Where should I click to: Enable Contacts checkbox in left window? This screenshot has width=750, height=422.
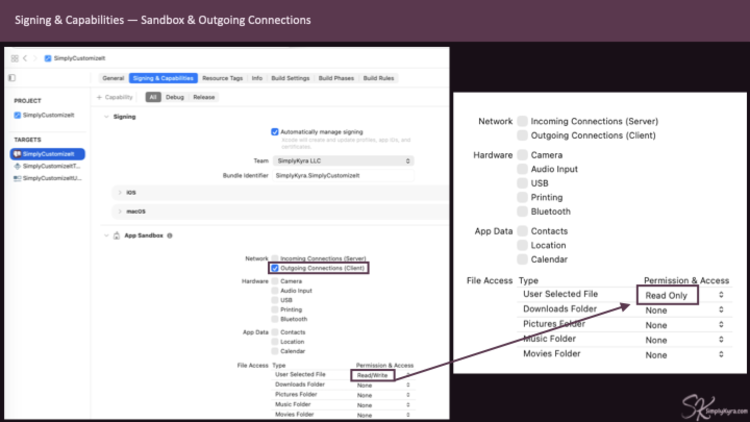coord(275,332)
